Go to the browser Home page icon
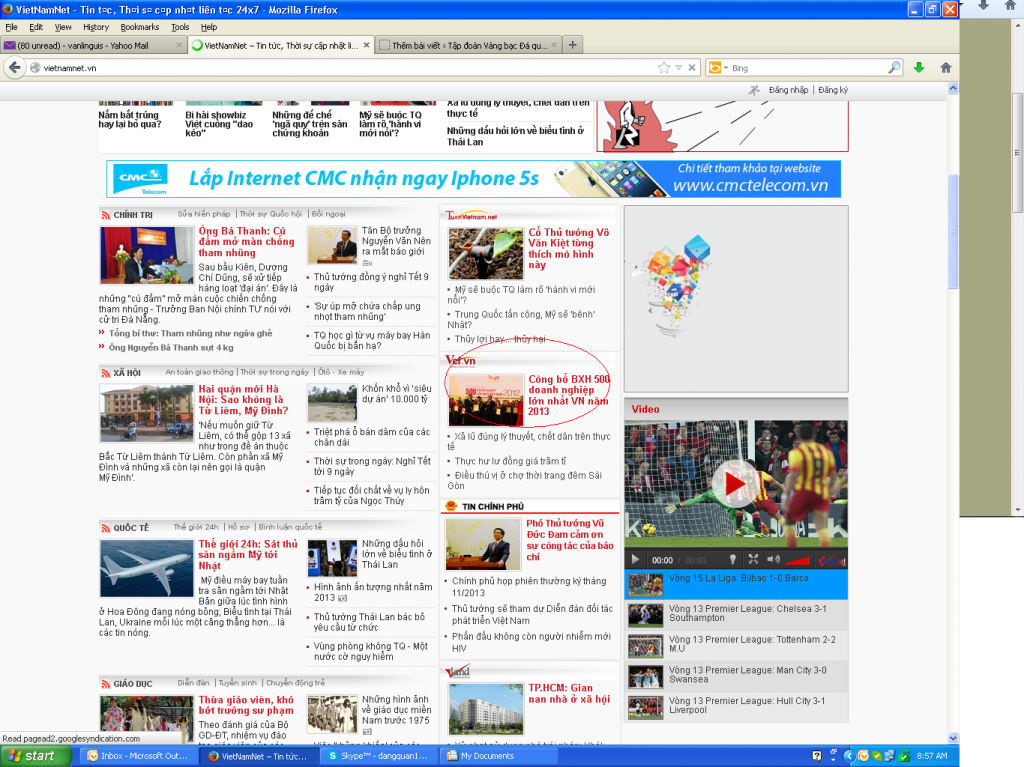The height and width of the screenshot is (767, 1024). coord(946,67)
